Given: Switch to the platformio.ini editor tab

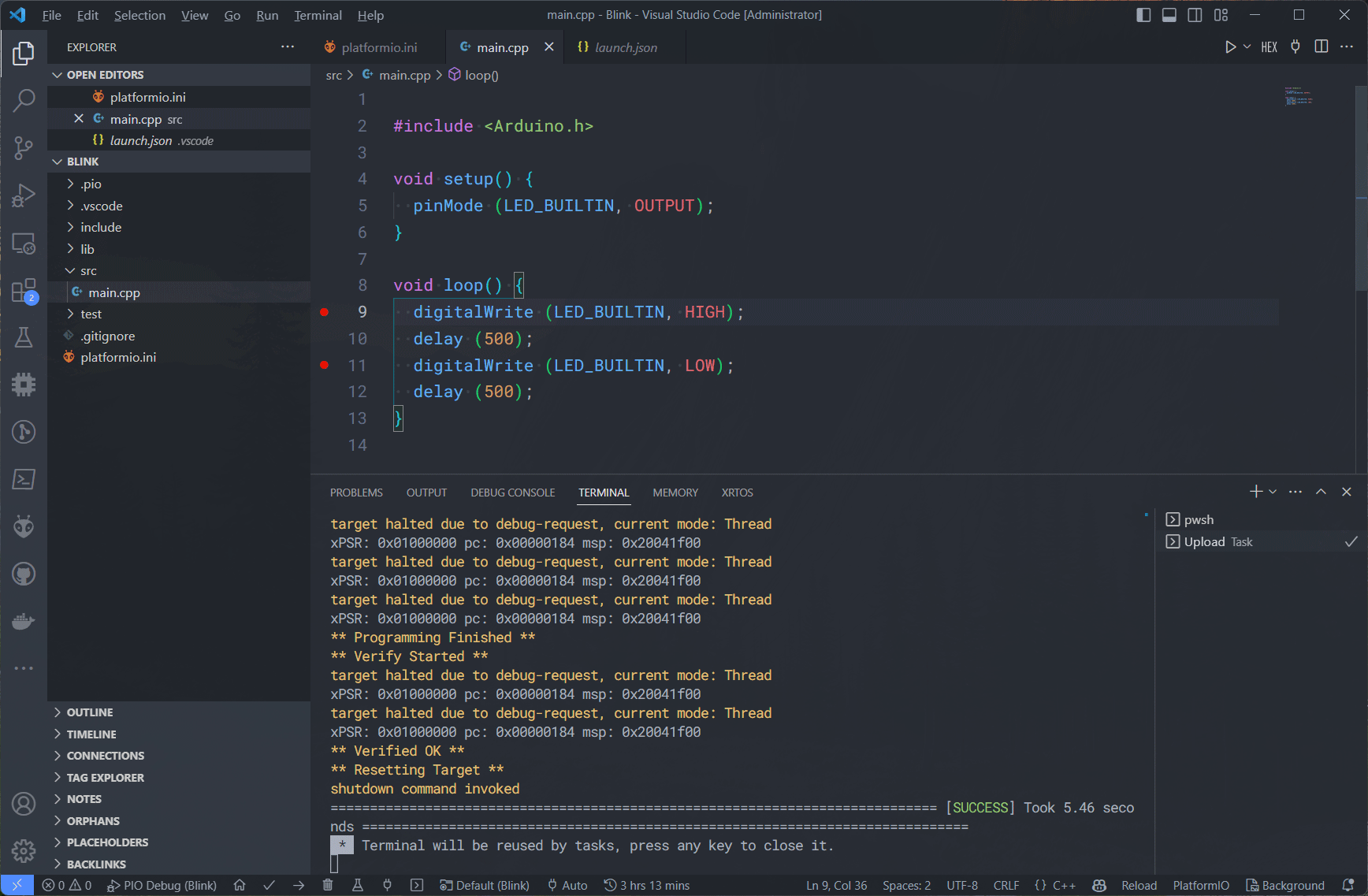Looking at the screenshot, I should (379, 47).
